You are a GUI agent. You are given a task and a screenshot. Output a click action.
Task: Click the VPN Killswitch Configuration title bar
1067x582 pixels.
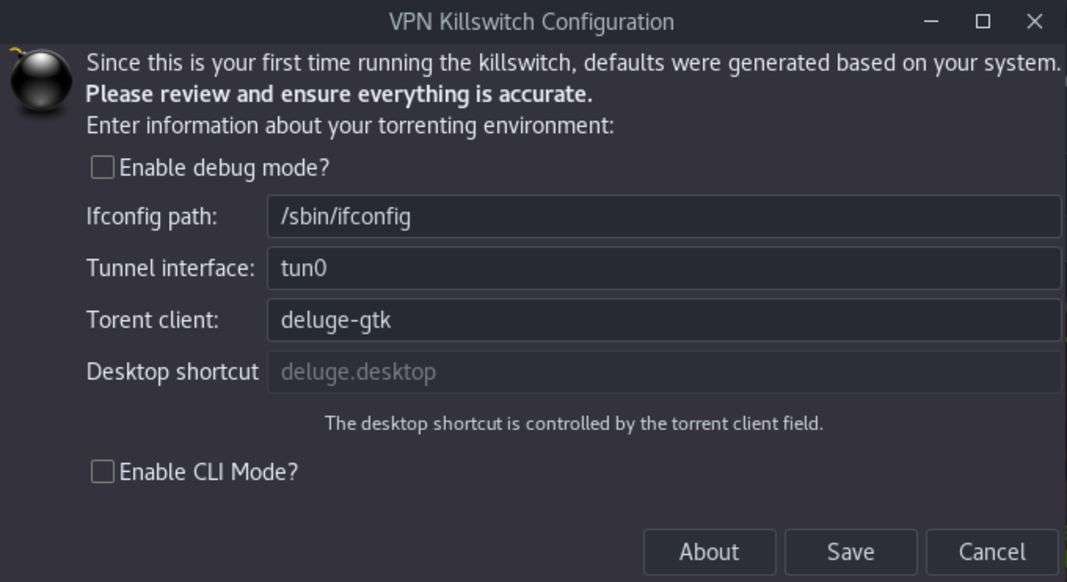pyautogui.click(x=530, y=21)
